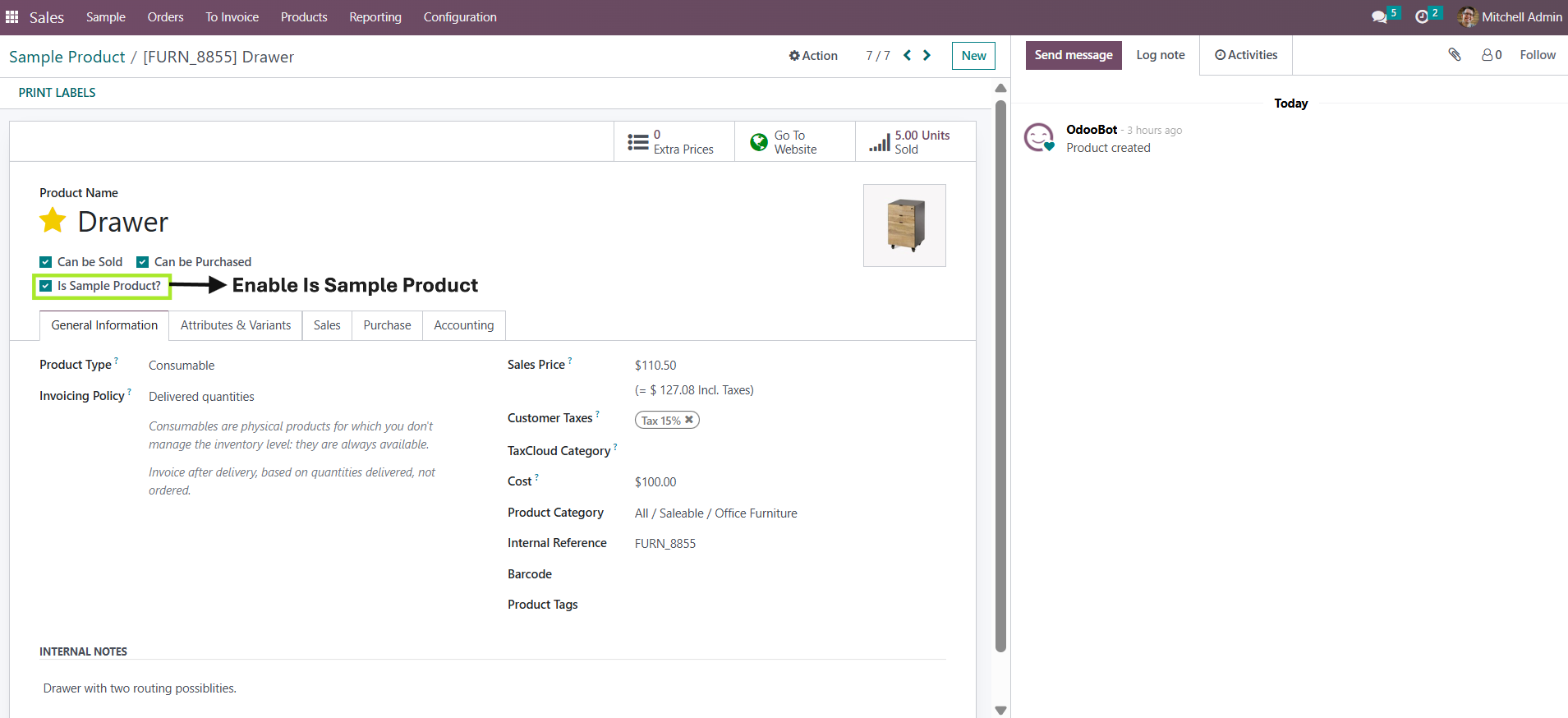
Task: Click the Sales Price value $110.50
Action: click(x=655, y=366)
